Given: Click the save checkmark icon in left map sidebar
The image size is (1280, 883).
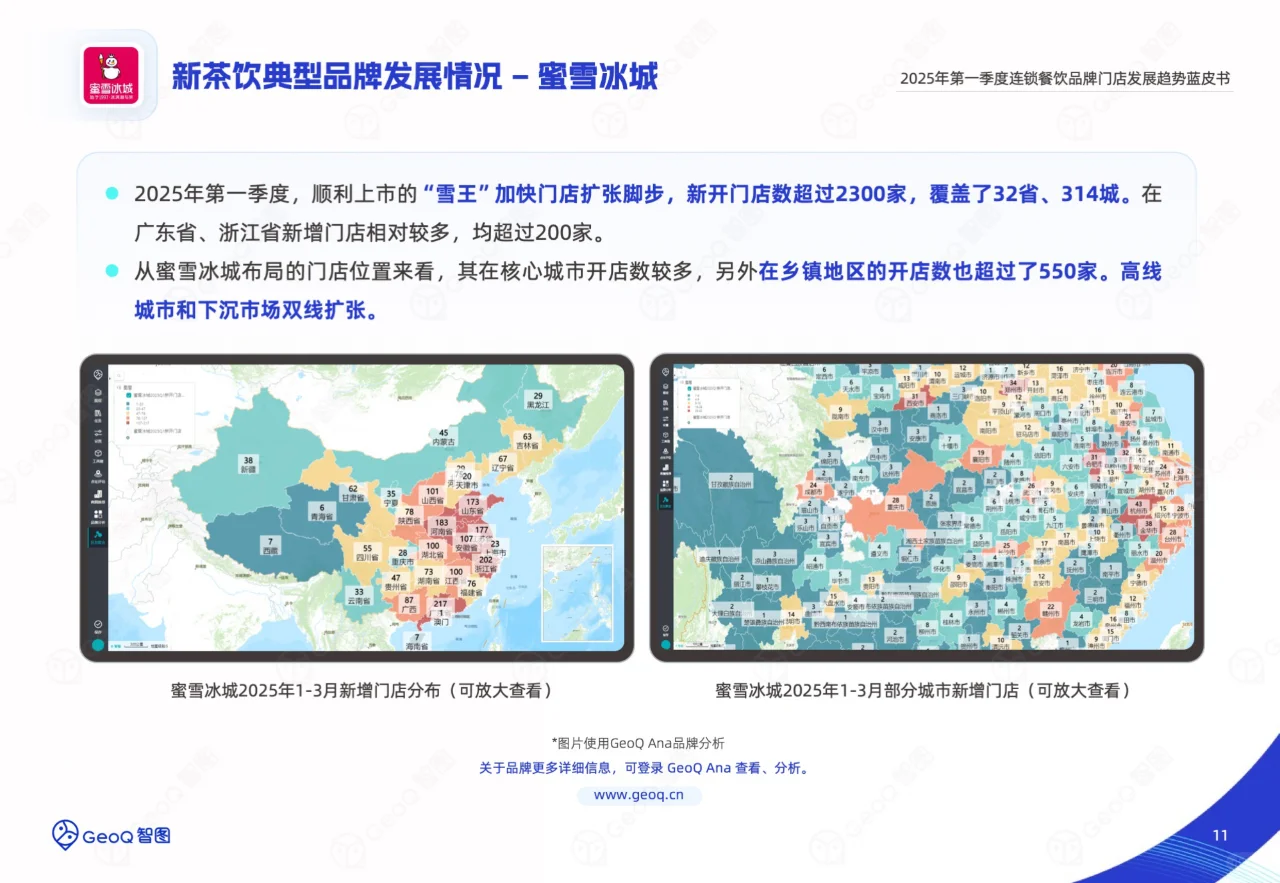Looking at the screenshot, I should click(98, 624).
